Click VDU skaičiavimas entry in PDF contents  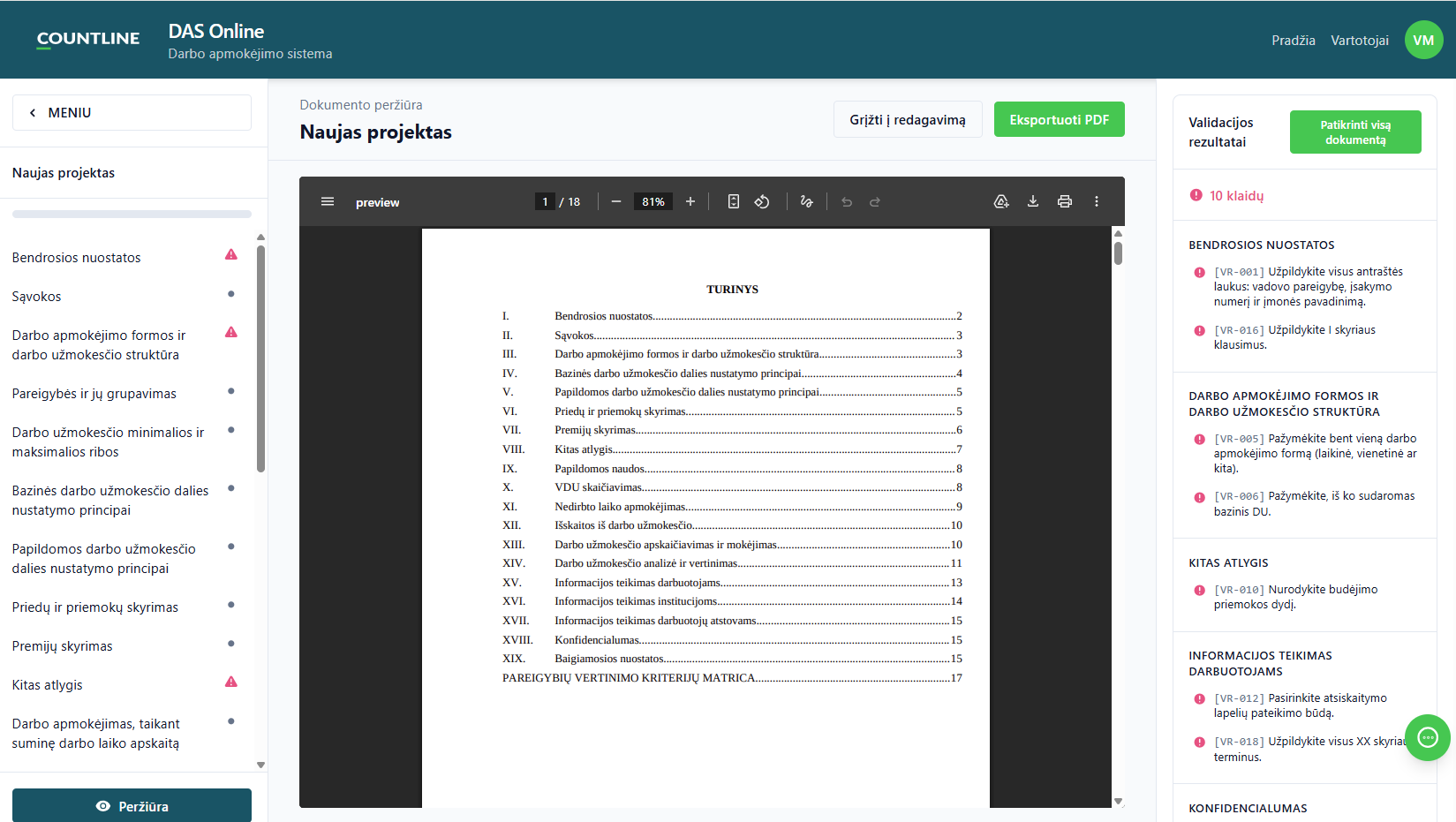tap(732, 487)
